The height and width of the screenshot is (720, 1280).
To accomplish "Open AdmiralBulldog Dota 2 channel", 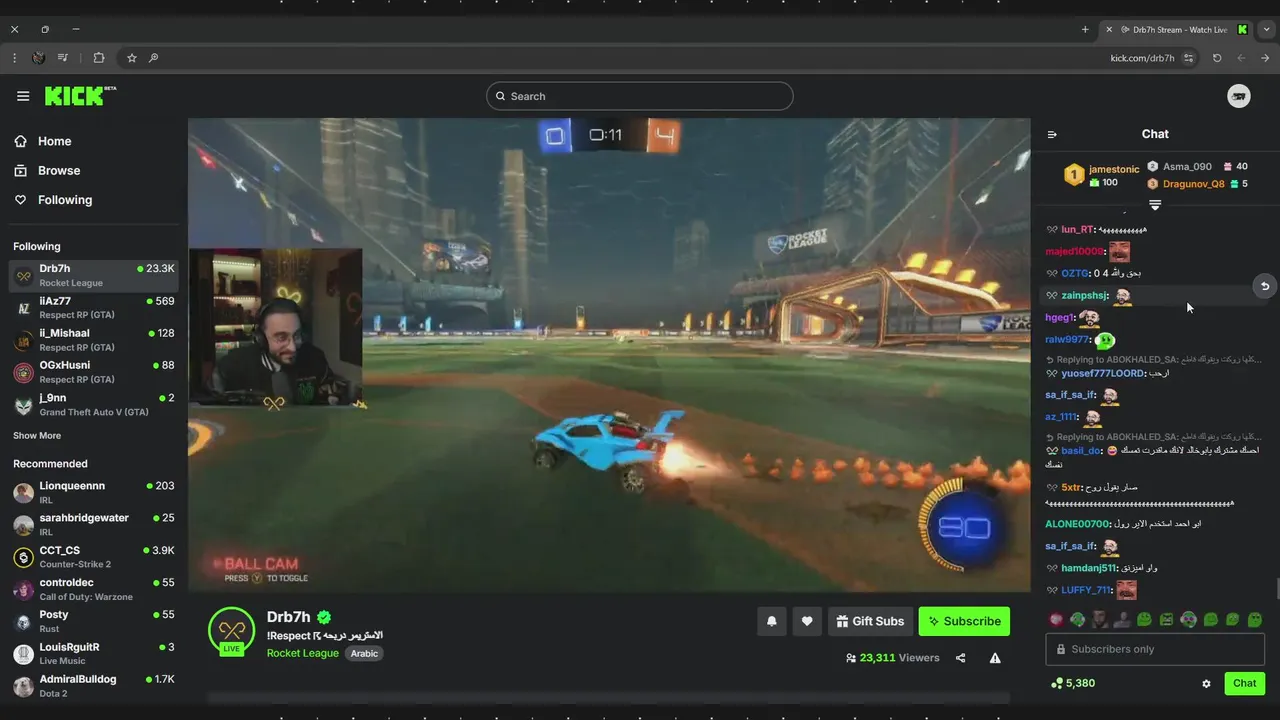I will [94, 686].
